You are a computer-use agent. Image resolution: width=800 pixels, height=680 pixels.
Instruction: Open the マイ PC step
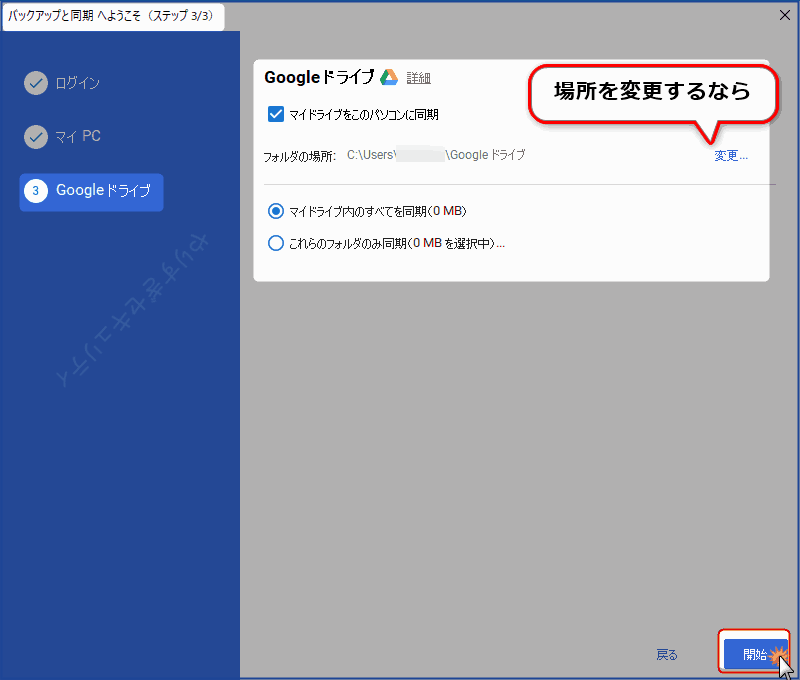78,136
